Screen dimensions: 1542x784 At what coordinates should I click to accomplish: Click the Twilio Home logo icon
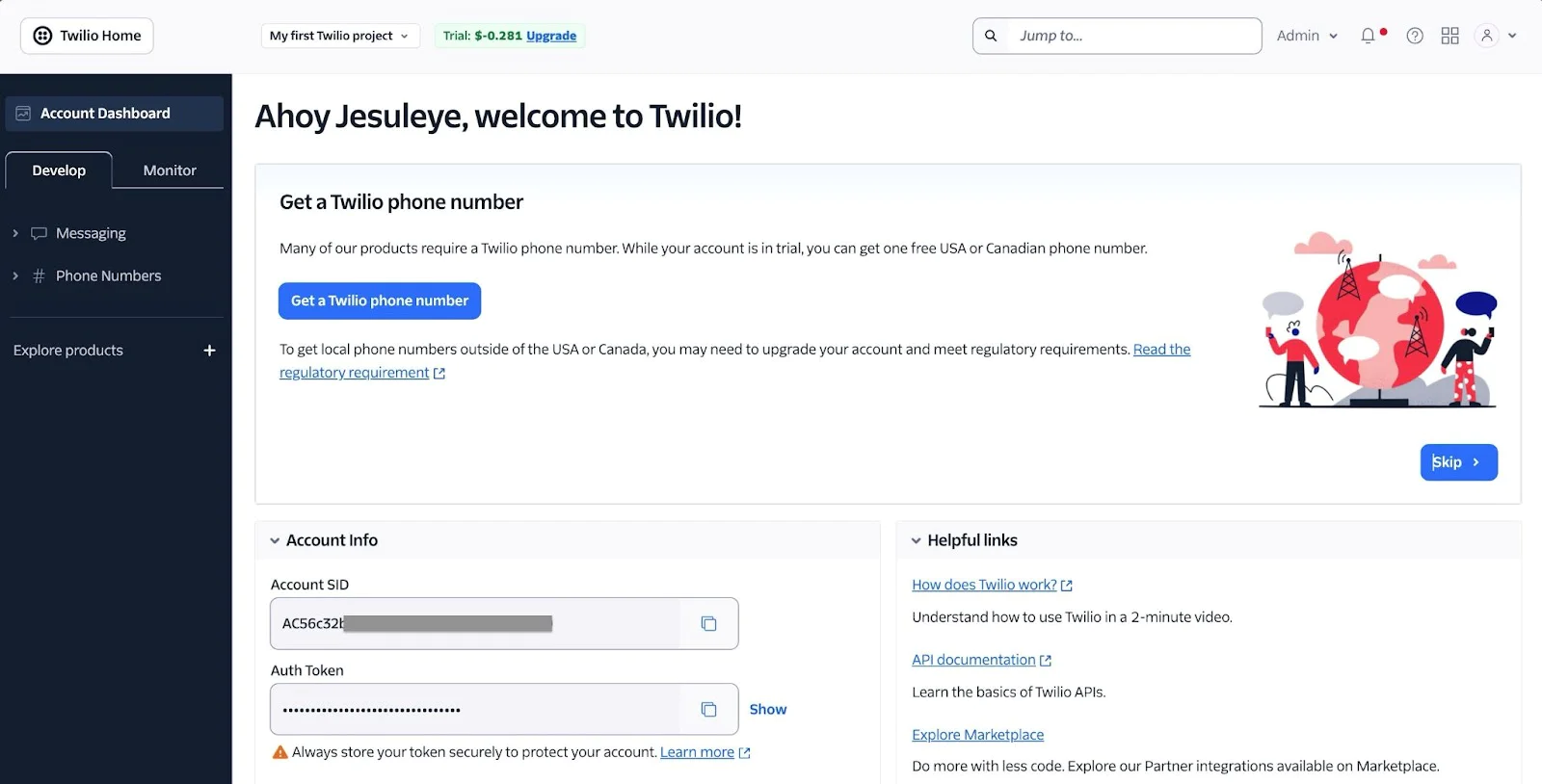click(41, 35)
